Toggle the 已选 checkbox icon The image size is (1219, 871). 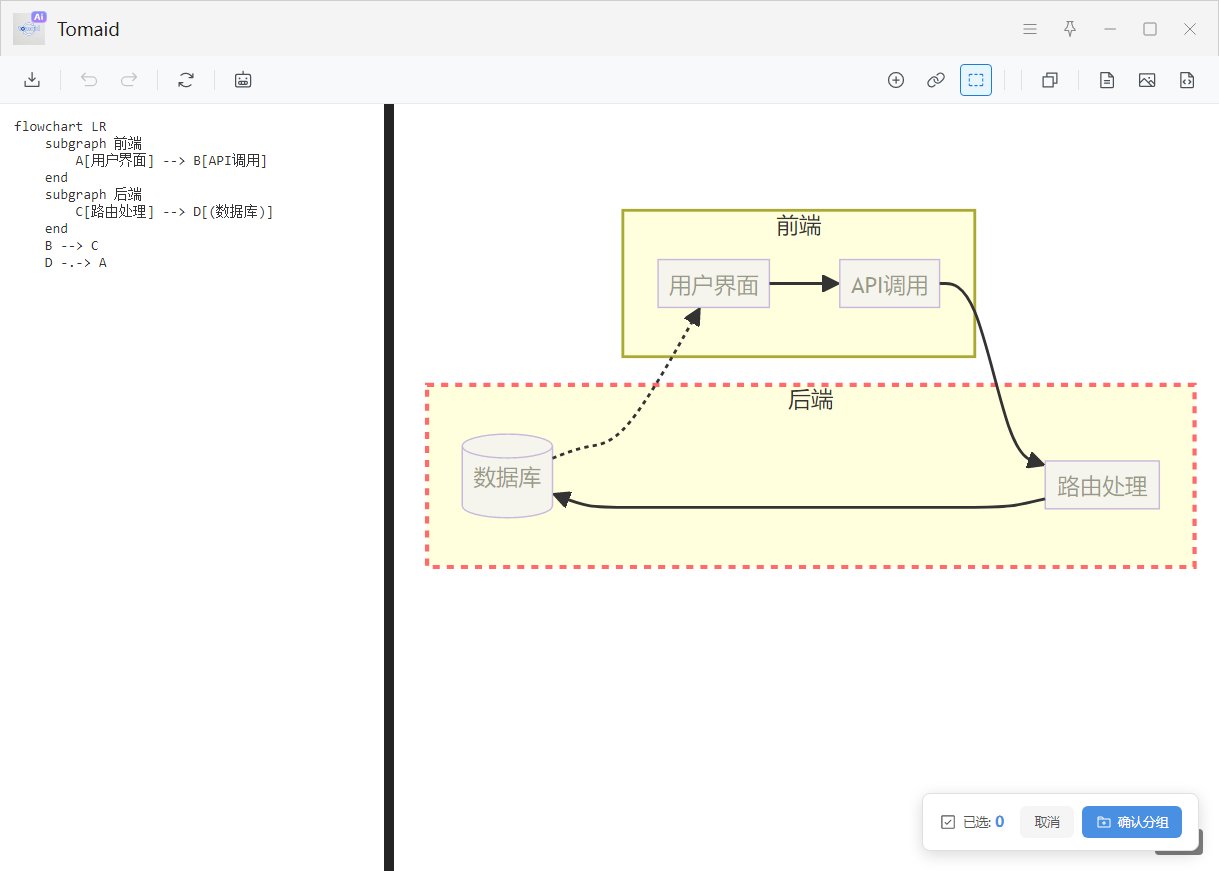pyautogui.click(x=948, y=822)
